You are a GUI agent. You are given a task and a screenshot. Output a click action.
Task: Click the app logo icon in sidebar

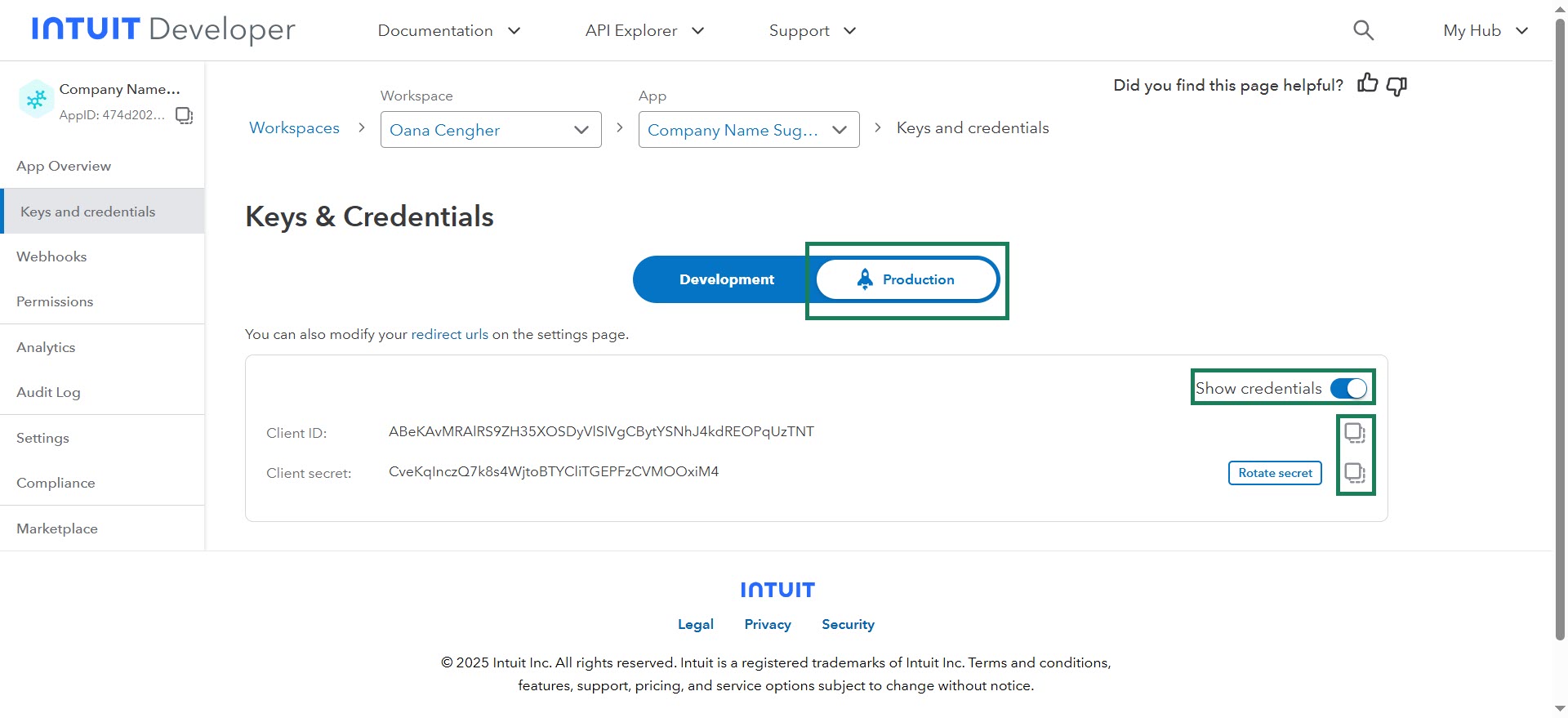(36, 100)
